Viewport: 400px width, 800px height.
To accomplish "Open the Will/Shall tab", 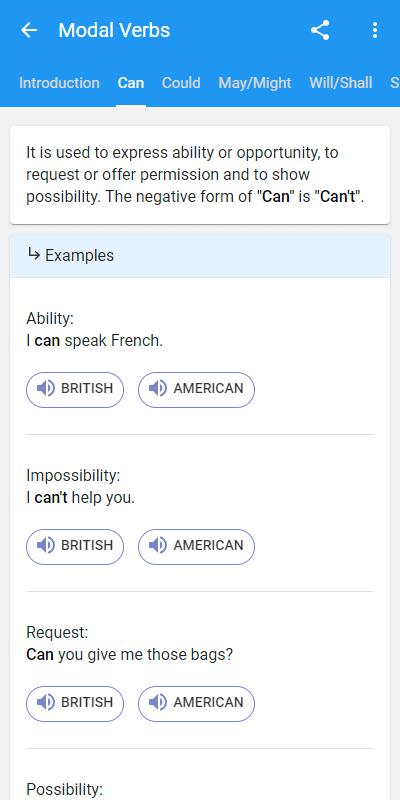I will click(341, 83).
